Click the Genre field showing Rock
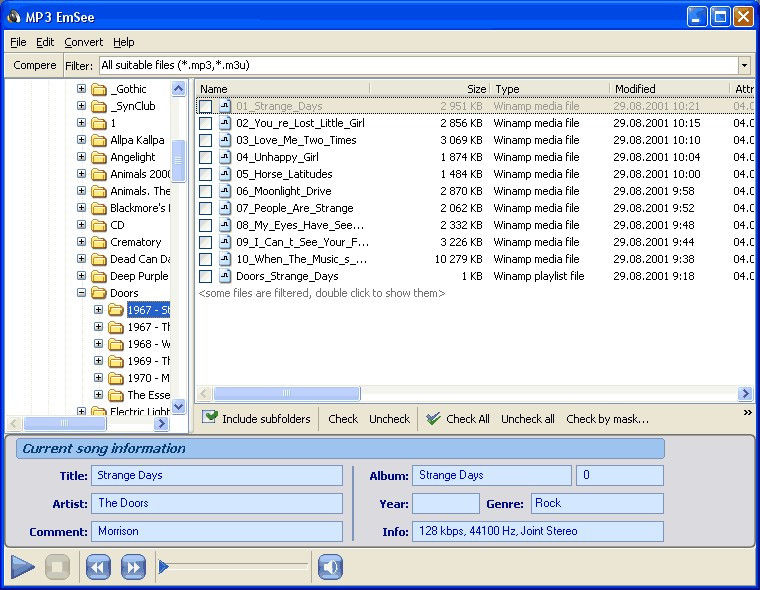 click(597, 503)
